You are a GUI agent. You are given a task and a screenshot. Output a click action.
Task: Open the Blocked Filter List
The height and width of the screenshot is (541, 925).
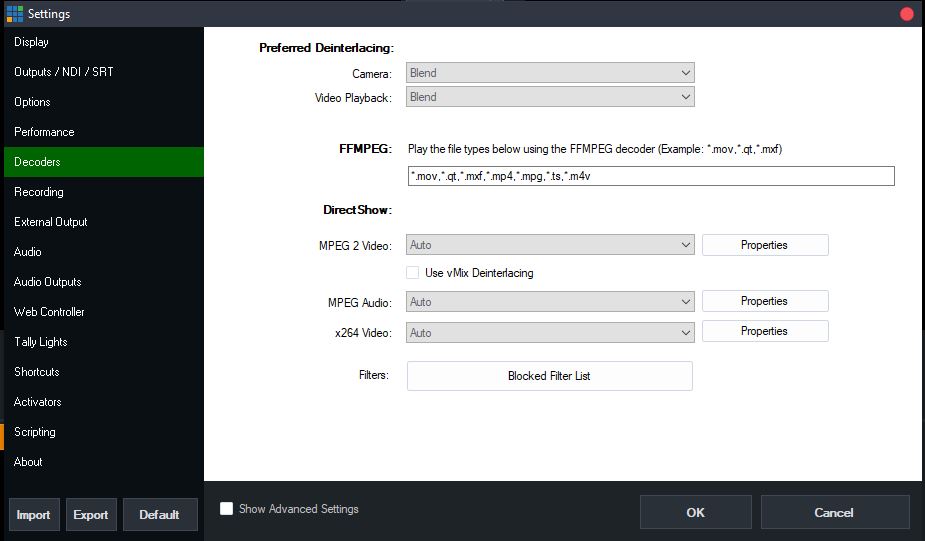pyautogui.click(x=549, y=376)
